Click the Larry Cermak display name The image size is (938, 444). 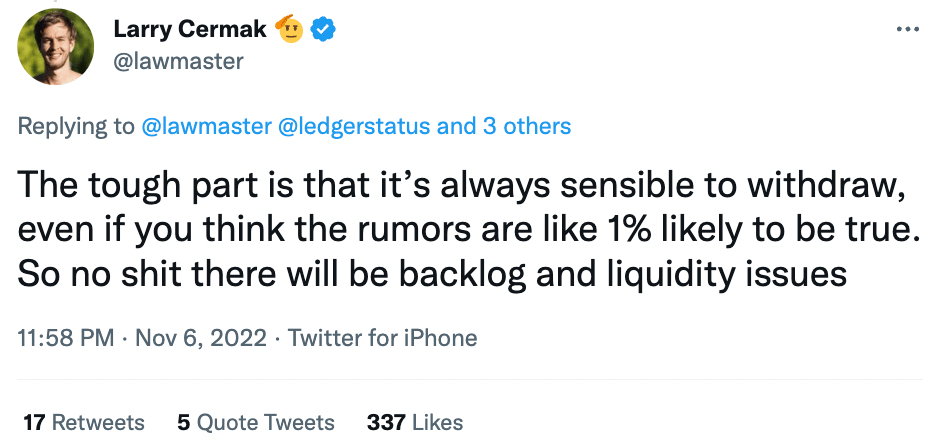[189, 30]
